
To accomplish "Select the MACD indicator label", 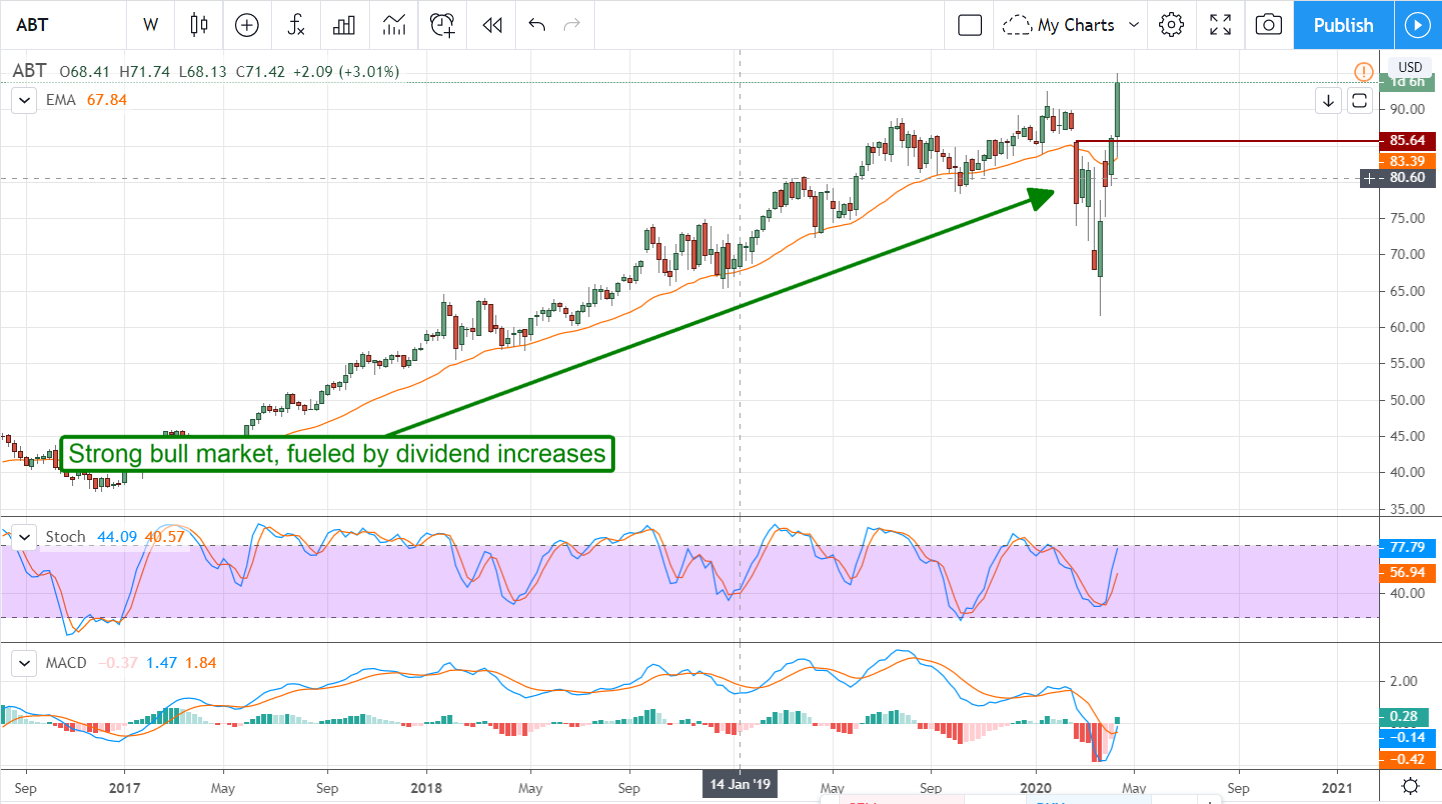I will pyautogui.click(x=66, y=662).
